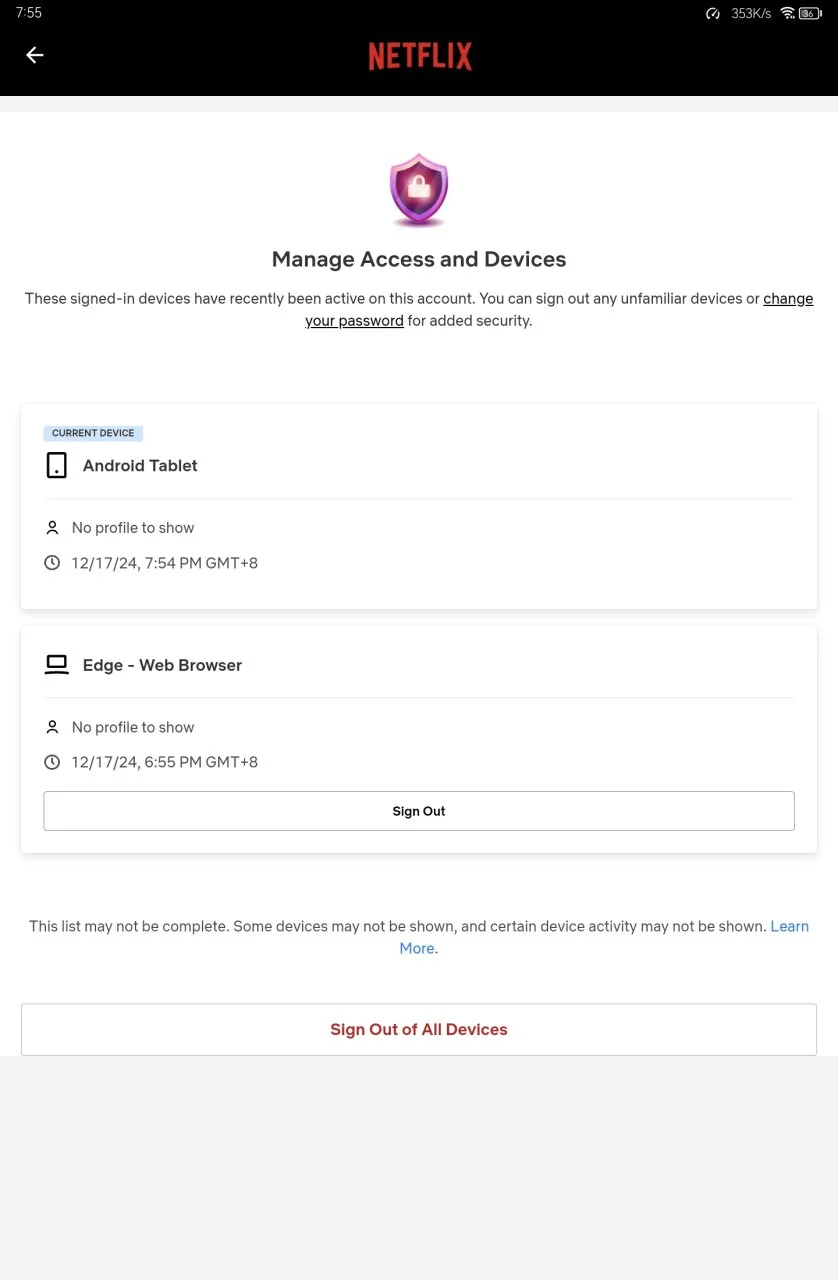Click Sign Out of All Devices
This screenshot has width=838, height=1280.
point(419,1029)
